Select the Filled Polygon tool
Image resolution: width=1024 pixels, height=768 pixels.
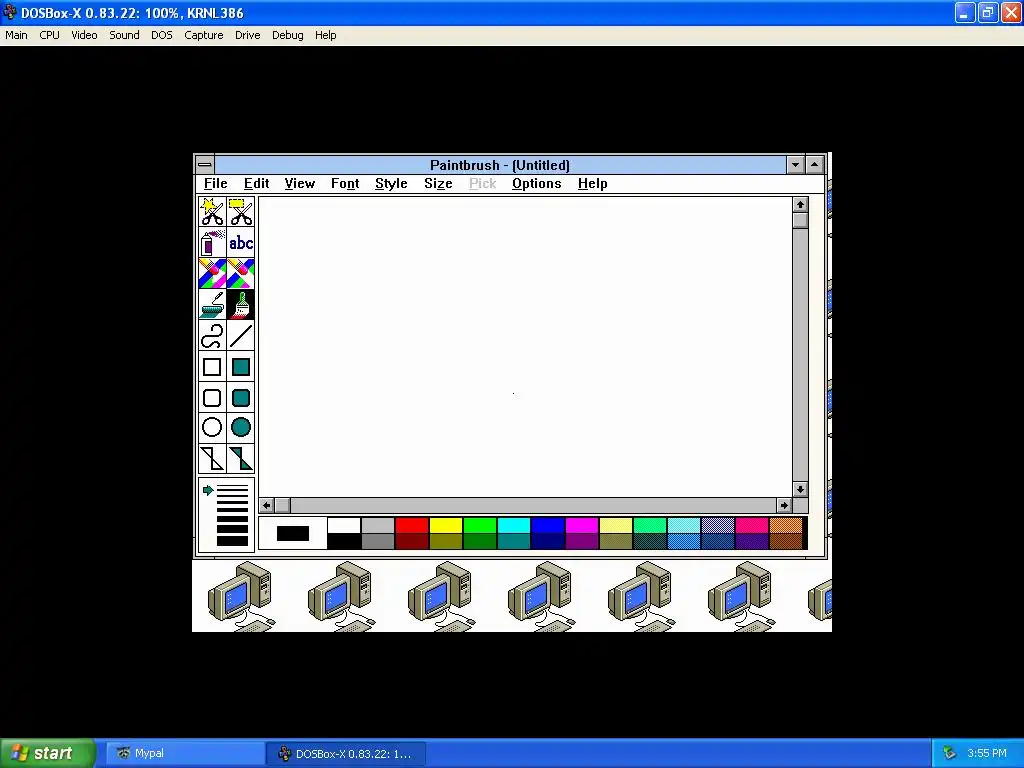[x=241, y=458]
